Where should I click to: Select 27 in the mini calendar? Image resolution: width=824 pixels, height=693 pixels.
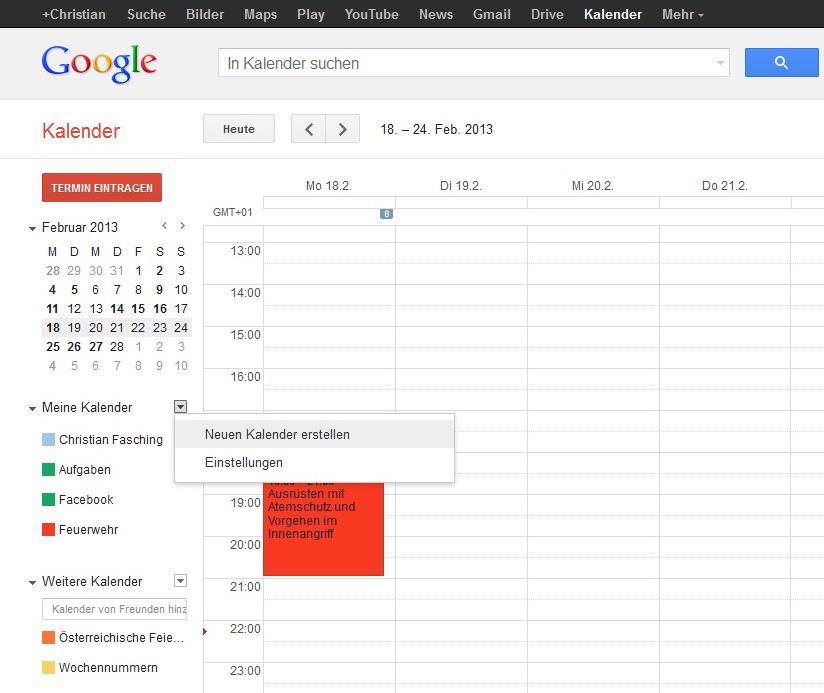click(96, 346)
